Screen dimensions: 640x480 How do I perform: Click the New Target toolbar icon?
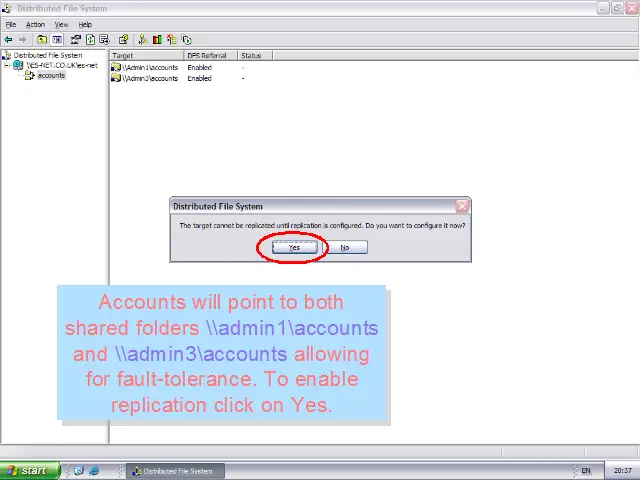[142, 40]
